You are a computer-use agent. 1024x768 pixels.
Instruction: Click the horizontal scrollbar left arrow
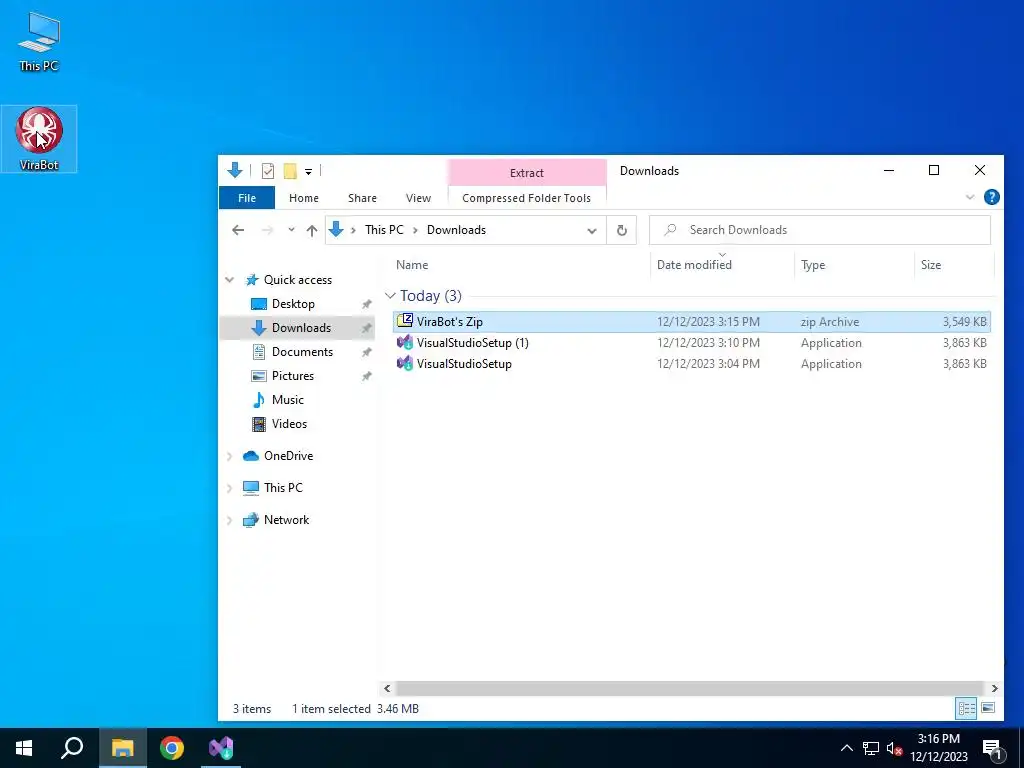click(387, 688)
